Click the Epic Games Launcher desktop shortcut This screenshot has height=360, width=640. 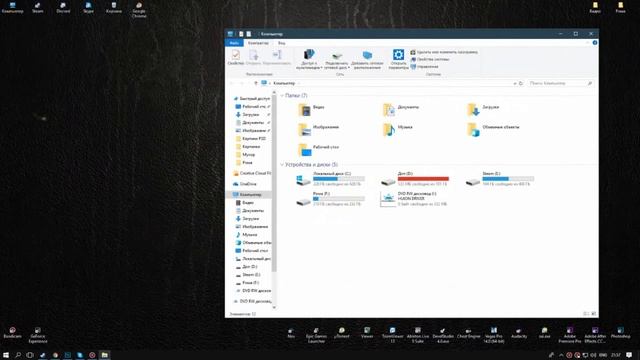[x=316, y=335]
